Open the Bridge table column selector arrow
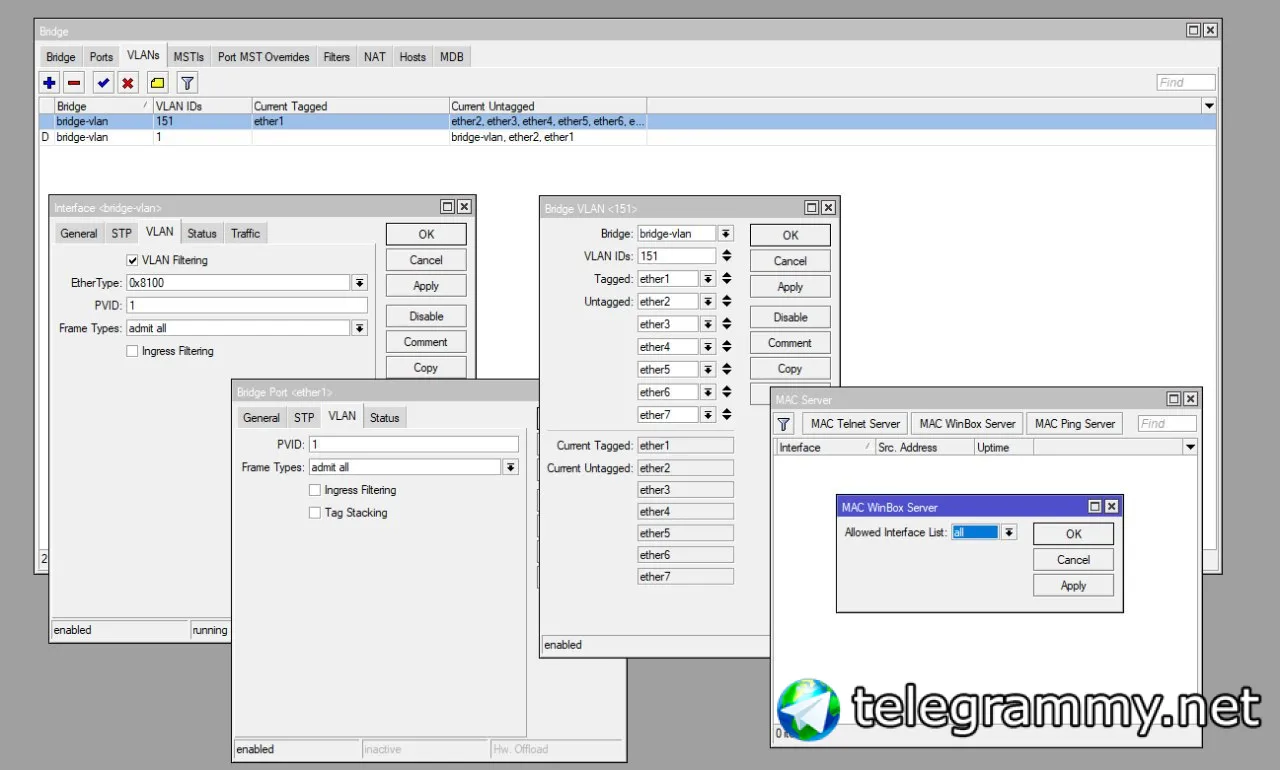The height and width of the screenshot is (770, 1280). click(x=1209, y=106)
